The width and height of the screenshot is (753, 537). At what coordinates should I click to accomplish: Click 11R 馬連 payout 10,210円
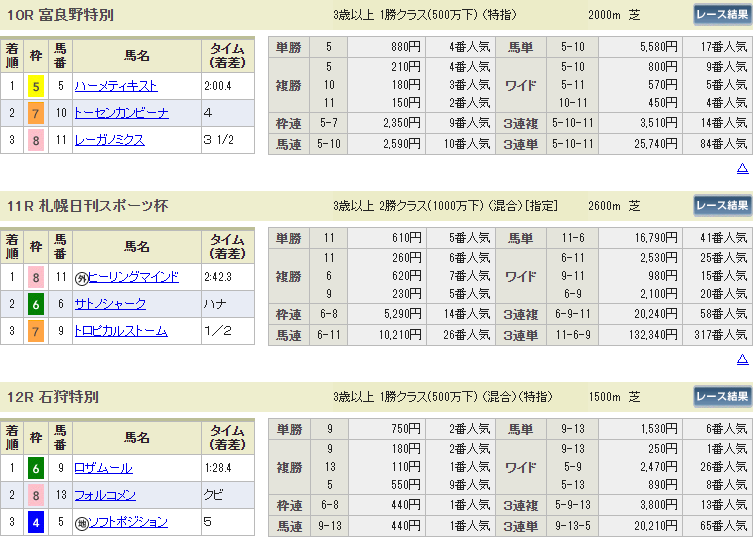click(x=400, y=335)
